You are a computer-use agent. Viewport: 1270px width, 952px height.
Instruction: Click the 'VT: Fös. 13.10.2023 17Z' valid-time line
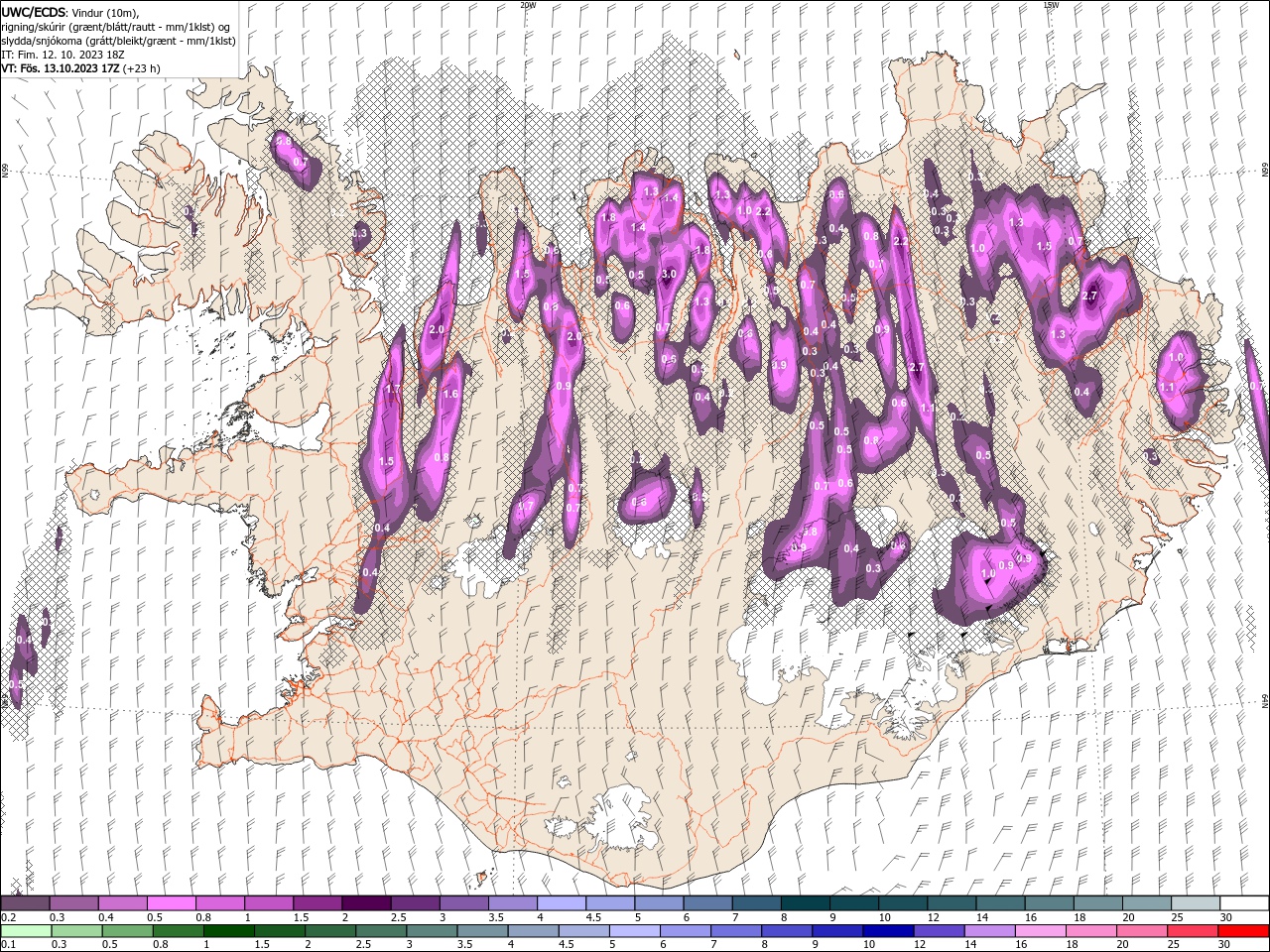[x=80, y=68]
